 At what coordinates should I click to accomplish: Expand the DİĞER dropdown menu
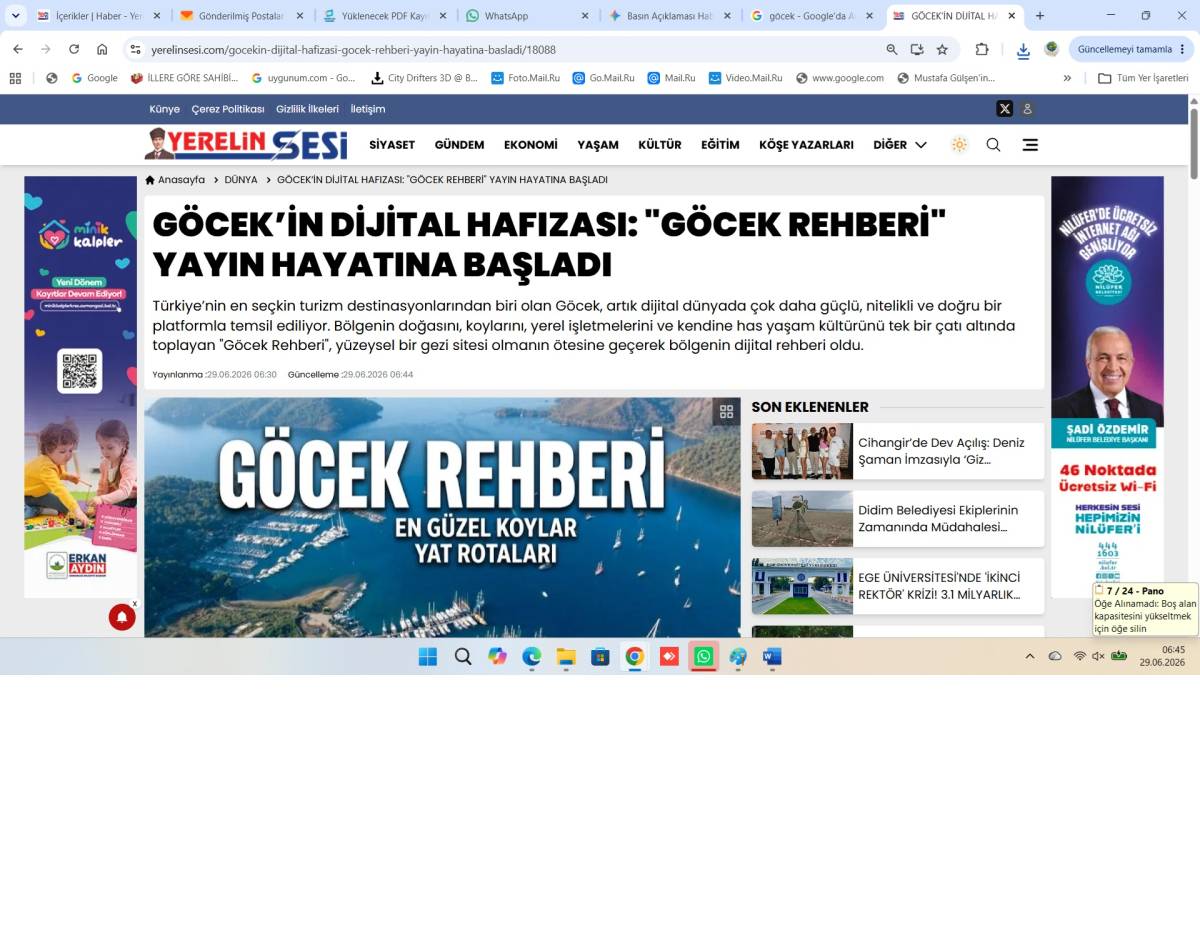tap(900, 145)
